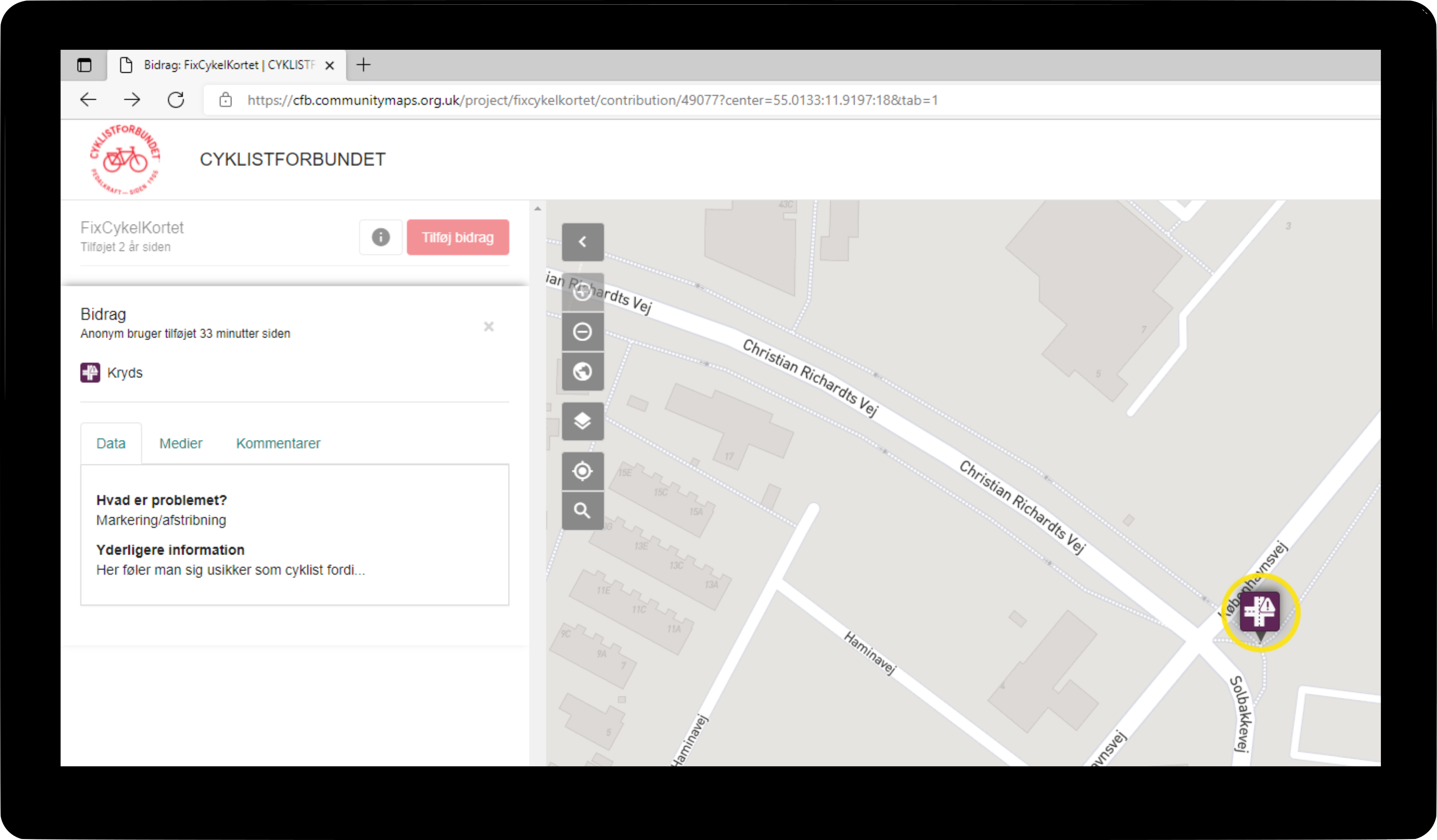Go back to the previous page
Viewport: 1437px width, 840px height.
tap(88, 101)
